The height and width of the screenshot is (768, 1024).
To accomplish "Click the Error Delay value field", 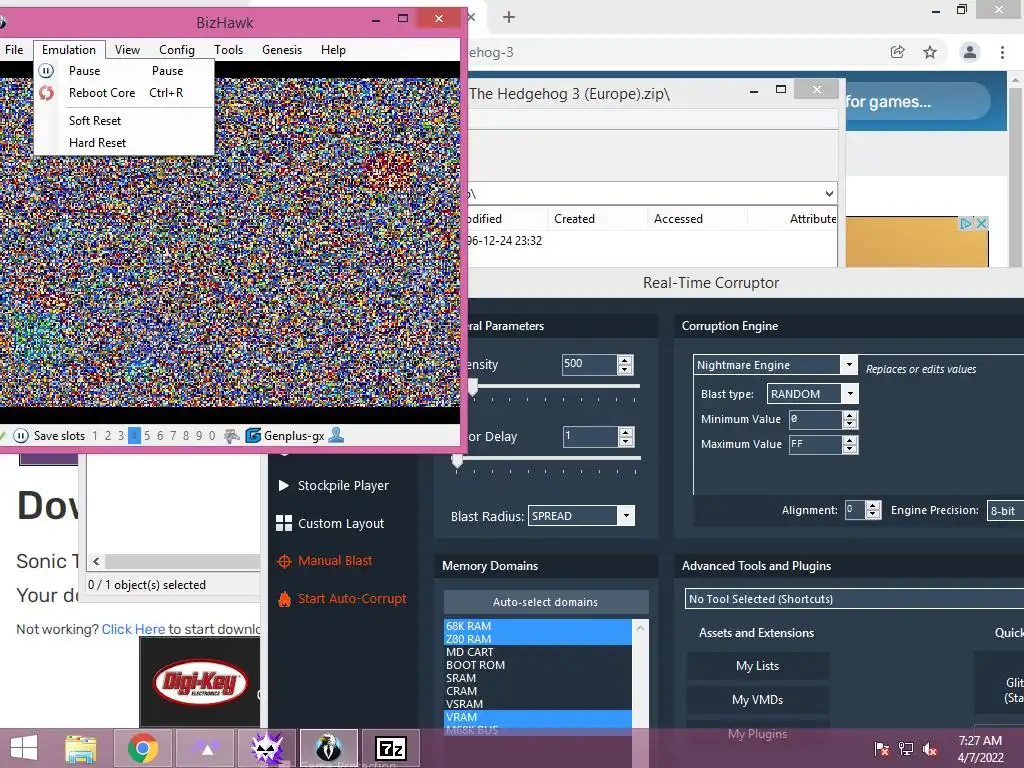I will [x=590, y=436].
